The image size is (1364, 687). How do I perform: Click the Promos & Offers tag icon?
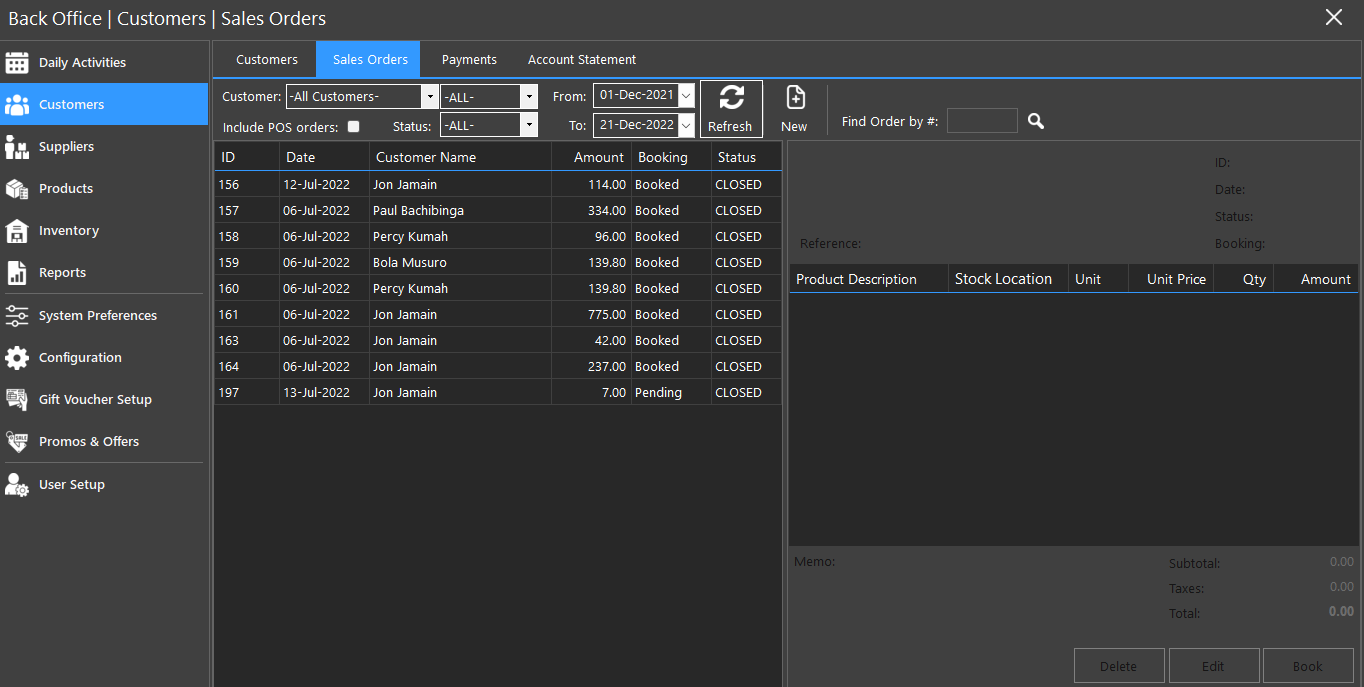point(17,442)
